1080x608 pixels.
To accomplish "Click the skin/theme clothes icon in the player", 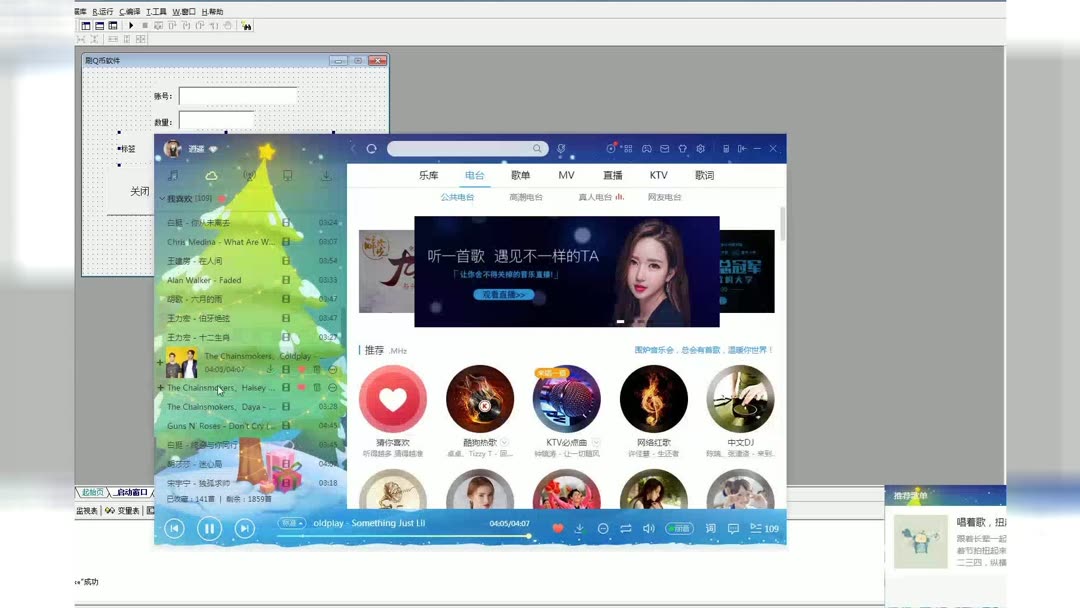I will 683,148.
